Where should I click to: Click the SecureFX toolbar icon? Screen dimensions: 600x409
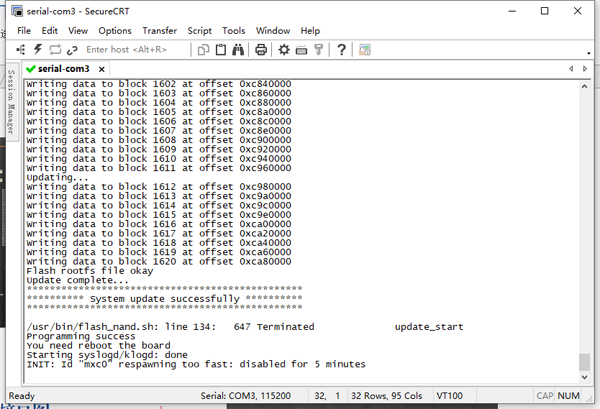[365, 50]
